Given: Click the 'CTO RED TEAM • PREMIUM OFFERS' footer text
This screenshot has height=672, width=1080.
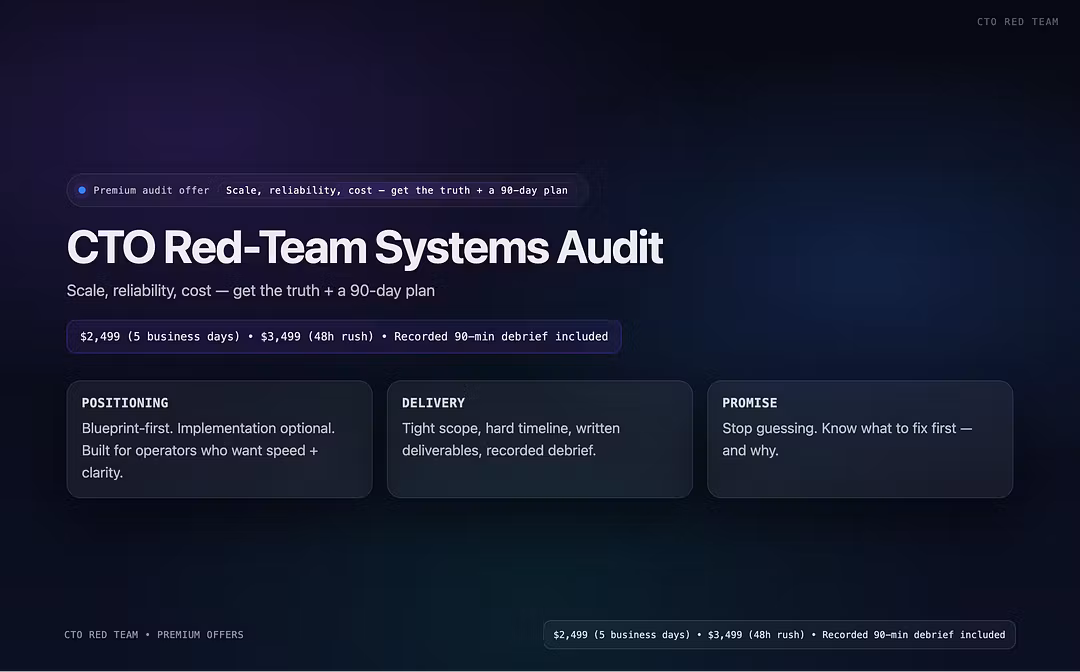Looking at the screenshot, I should tap(154, 635).
